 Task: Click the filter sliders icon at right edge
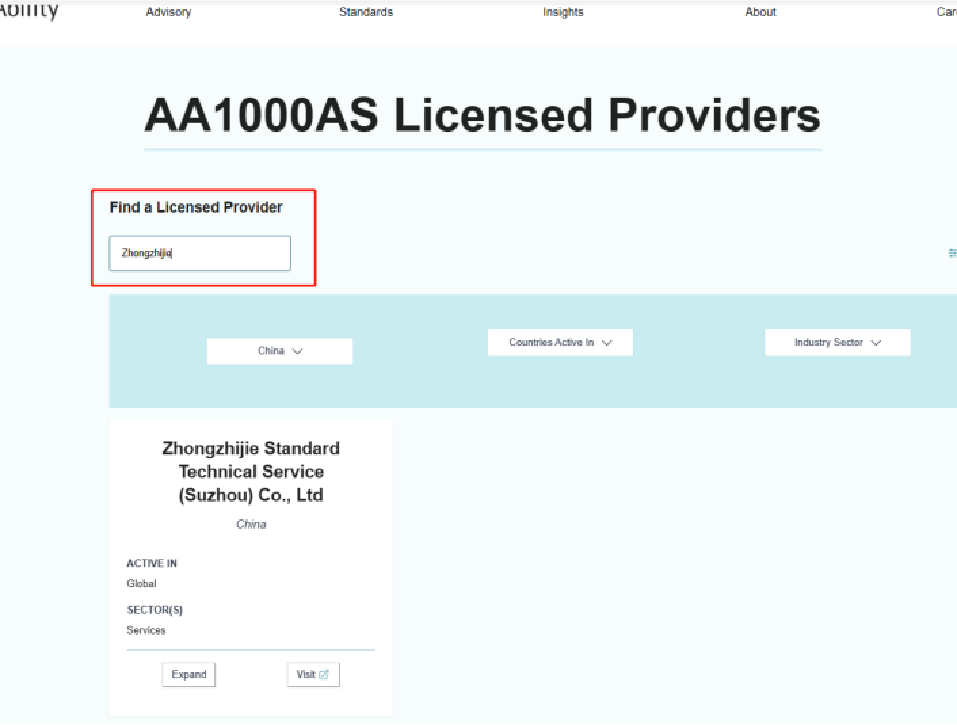tap(952, 253)
